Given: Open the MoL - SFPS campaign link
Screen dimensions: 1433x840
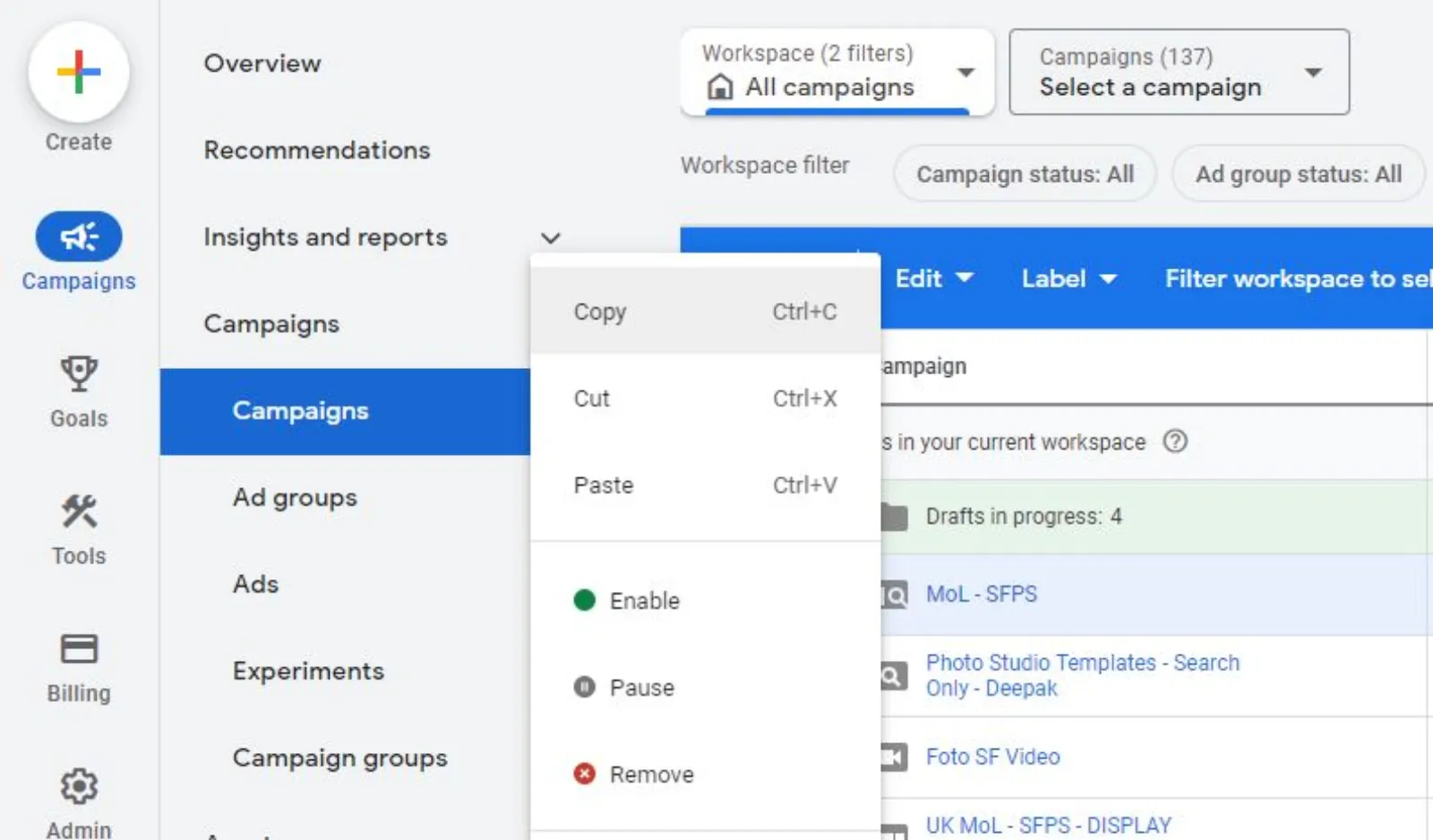Looking at the screenshot, I should click(982, 594).
